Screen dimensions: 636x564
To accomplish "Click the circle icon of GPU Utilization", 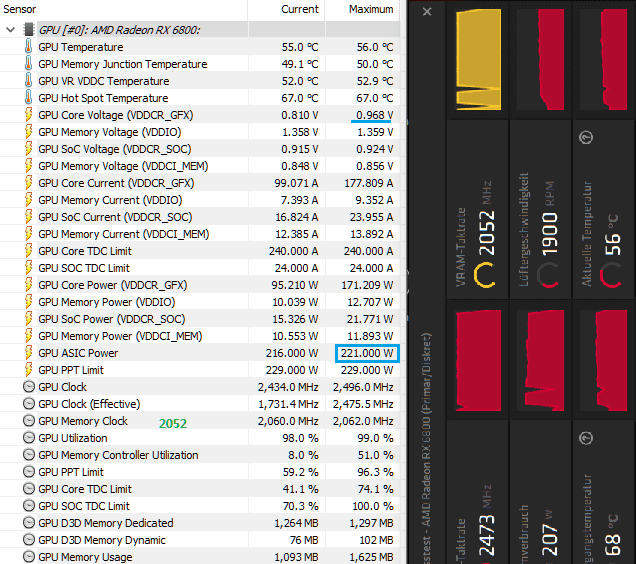I will pos(29,438).
